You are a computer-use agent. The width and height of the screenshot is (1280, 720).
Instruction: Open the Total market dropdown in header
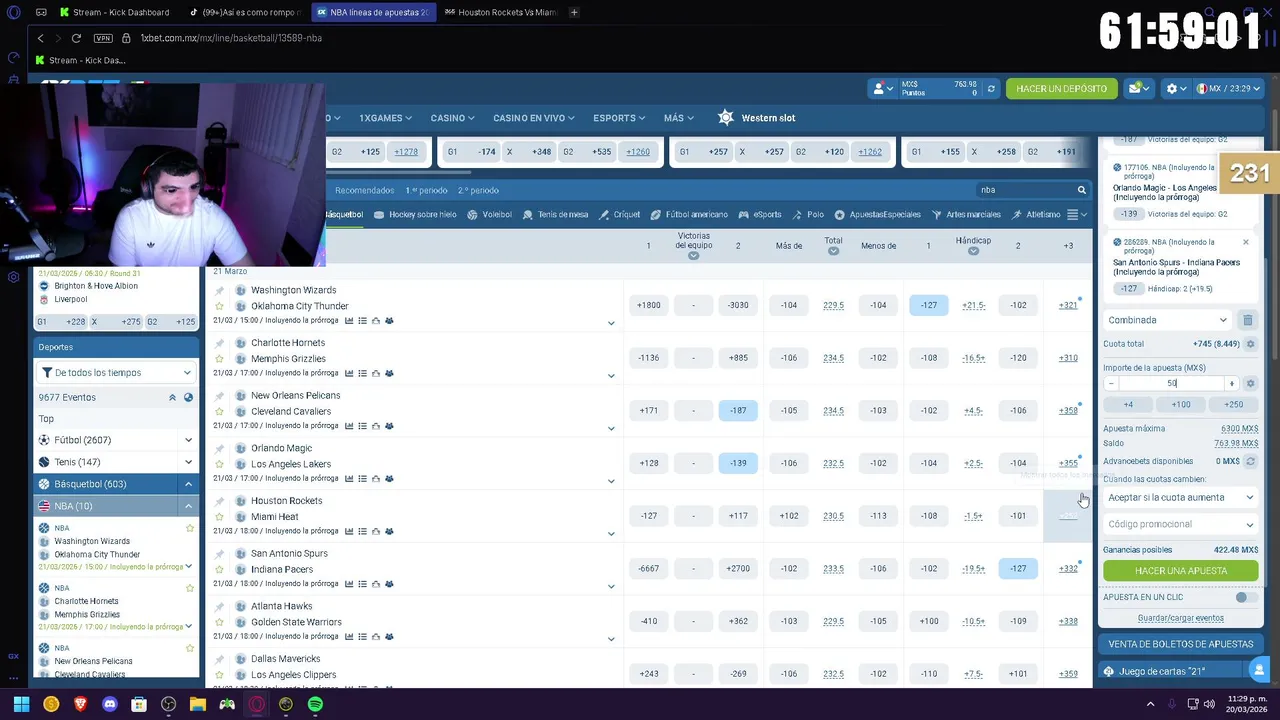(833, 252)
